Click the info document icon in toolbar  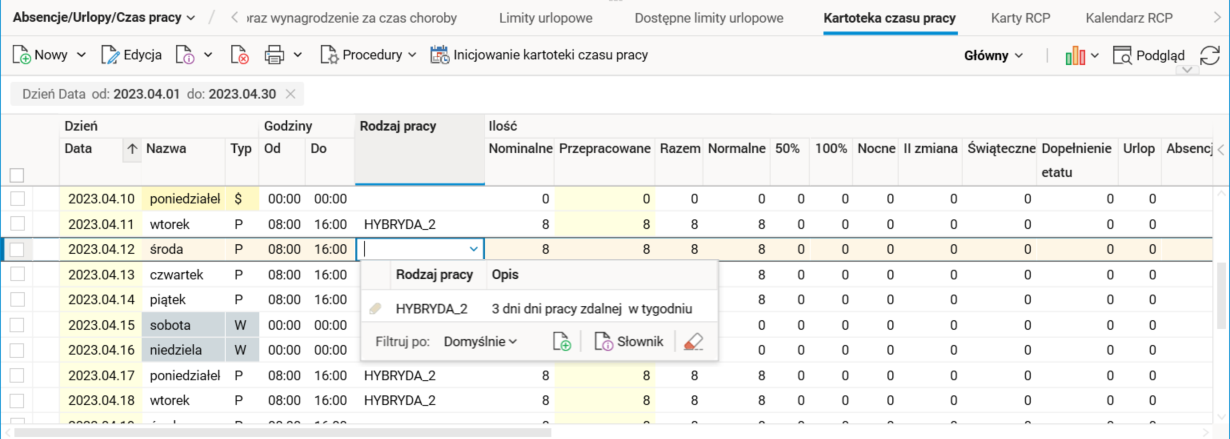click(x=185, y=56)
